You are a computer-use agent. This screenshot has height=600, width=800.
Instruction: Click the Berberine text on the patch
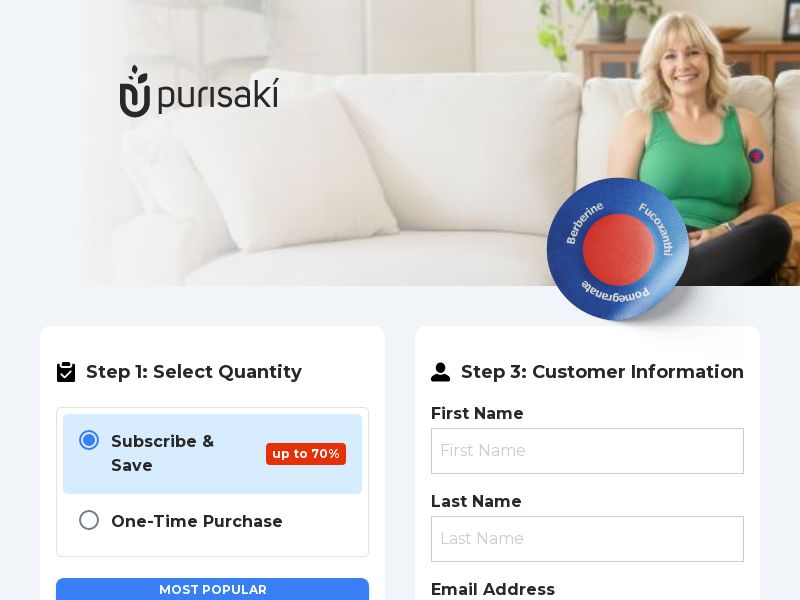click(x=585, y=222)
